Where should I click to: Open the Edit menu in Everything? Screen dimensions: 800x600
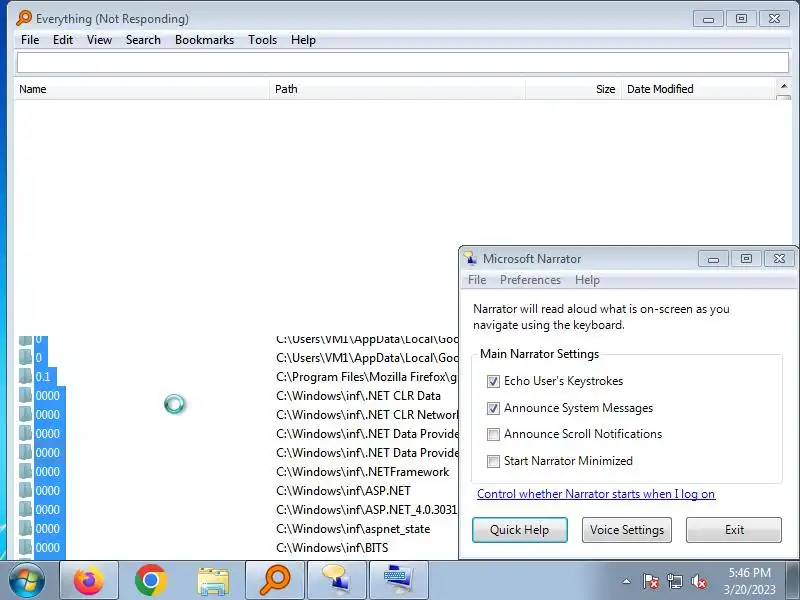[x=63, y=40]
